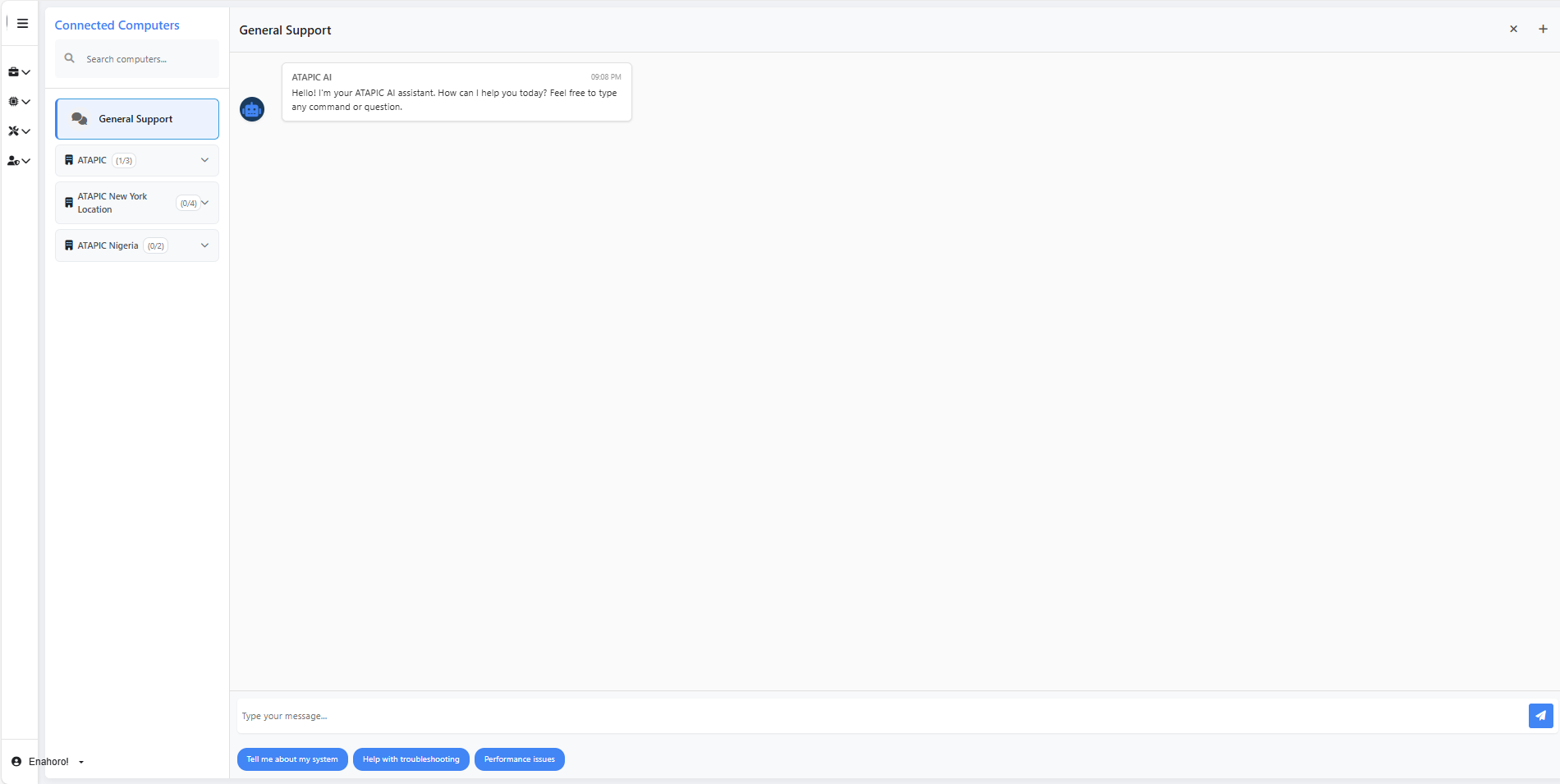Click the Connected Computers heading
Image resolution: width=1560 pixels, height=784 pixels.
click(117, 25)
